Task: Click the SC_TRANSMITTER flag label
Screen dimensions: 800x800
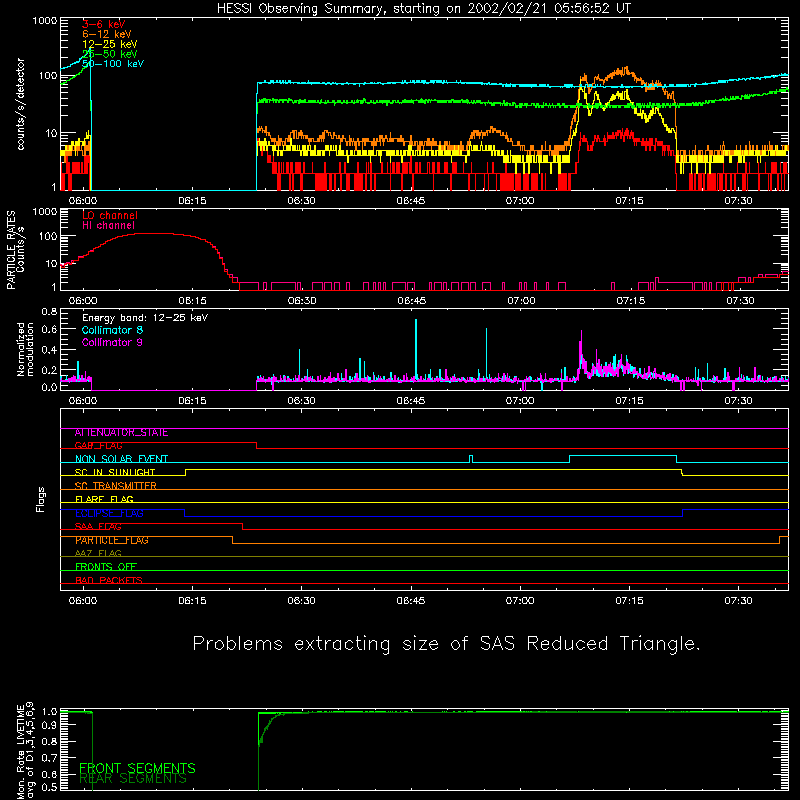Action: click(x=115, y=486)
